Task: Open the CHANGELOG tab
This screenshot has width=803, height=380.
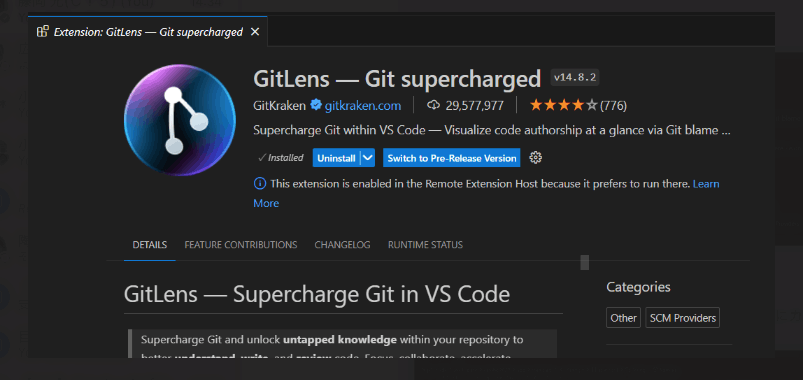Action: click(342, 245)
